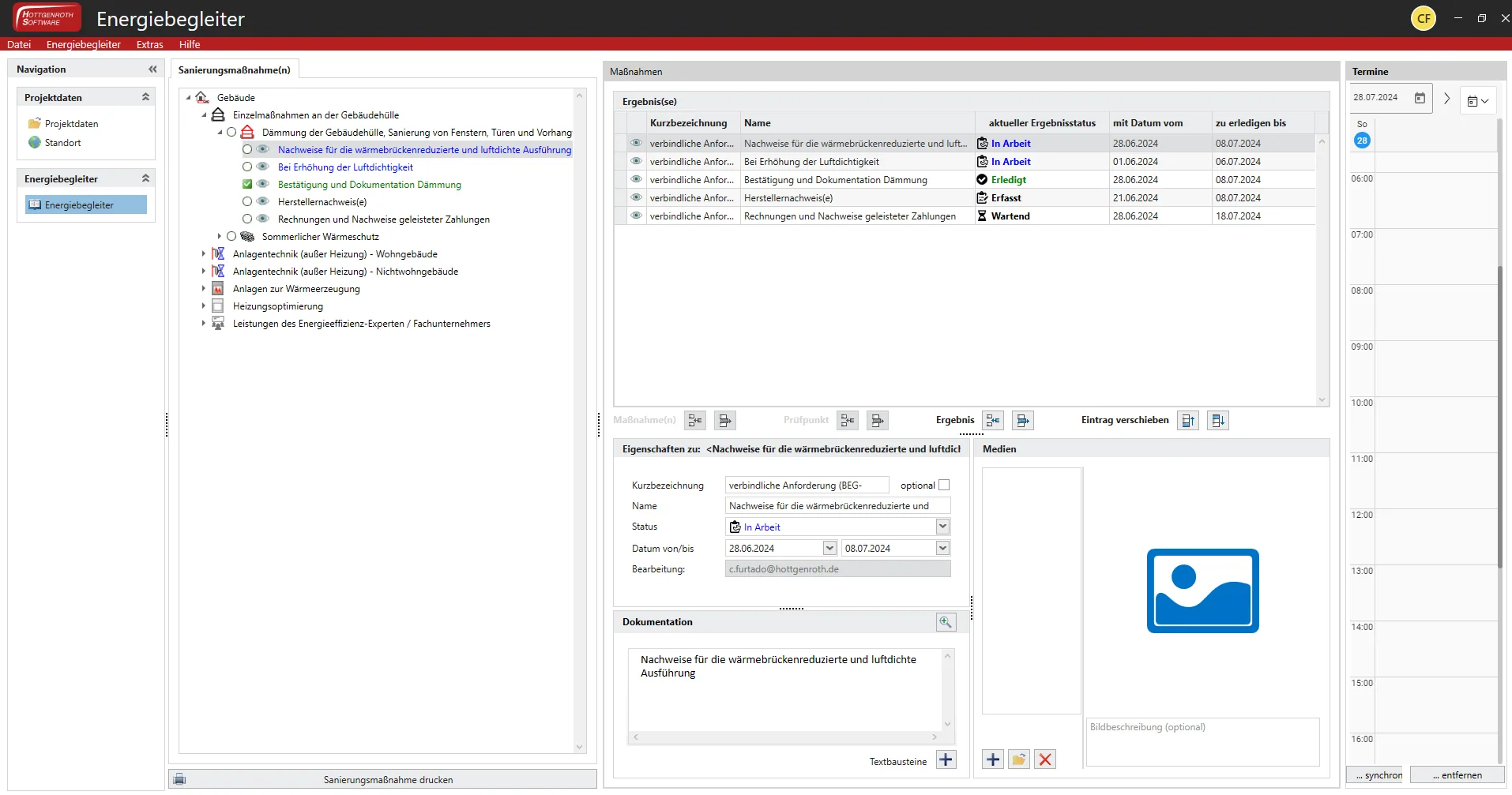
Task: Move entry down with Eintrag verschieben icon
Action: (1217, 421)
